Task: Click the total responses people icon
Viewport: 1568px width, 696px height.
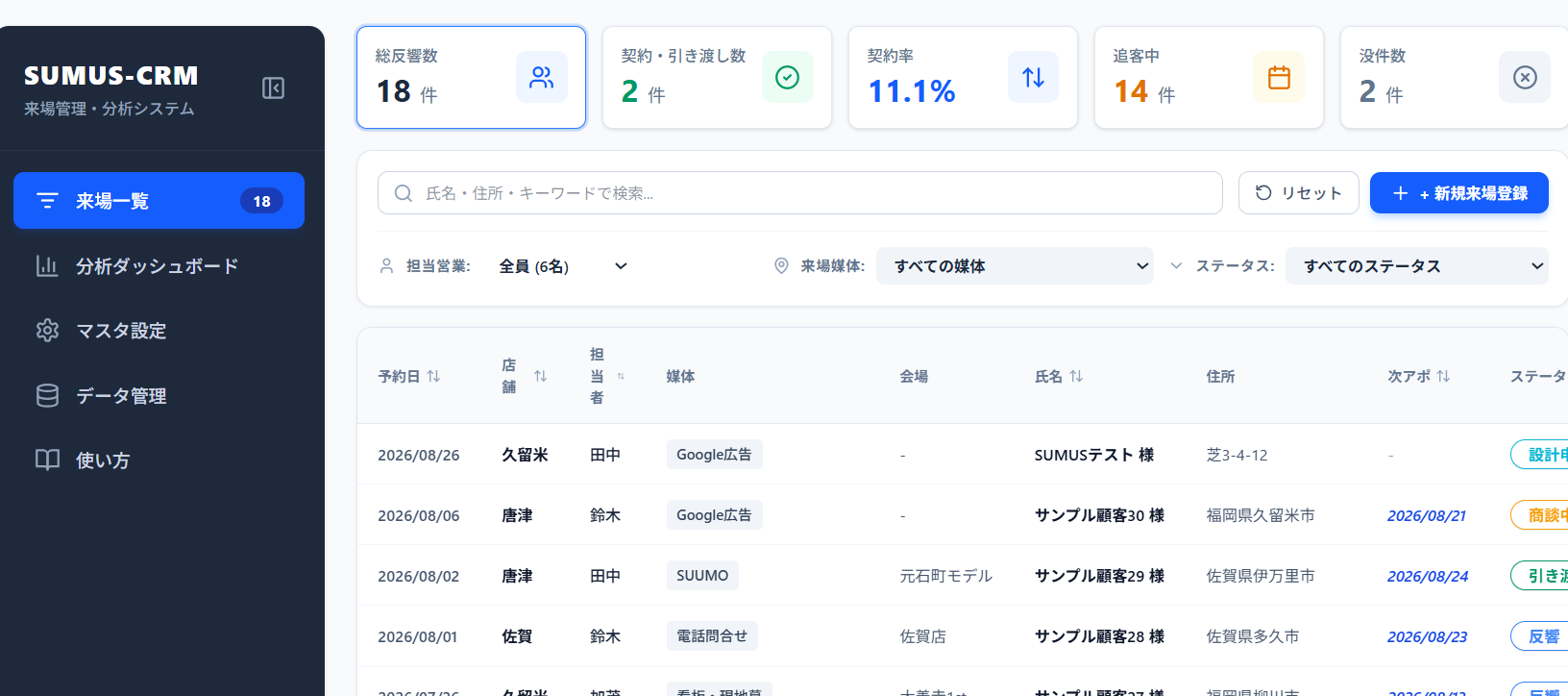Action: pos(542,77)
